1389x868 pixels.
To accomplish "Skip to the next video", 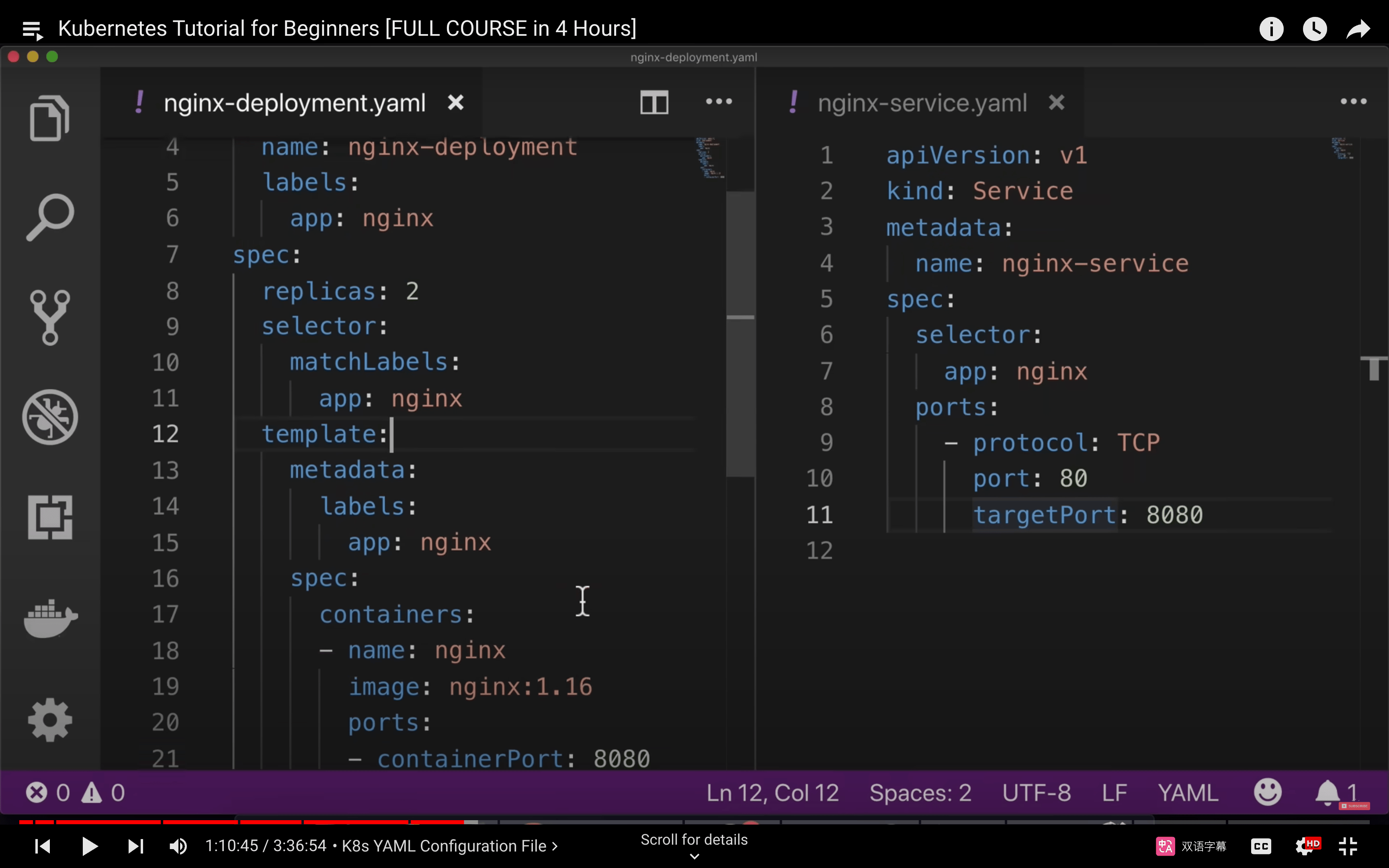I will click(135, 846).
